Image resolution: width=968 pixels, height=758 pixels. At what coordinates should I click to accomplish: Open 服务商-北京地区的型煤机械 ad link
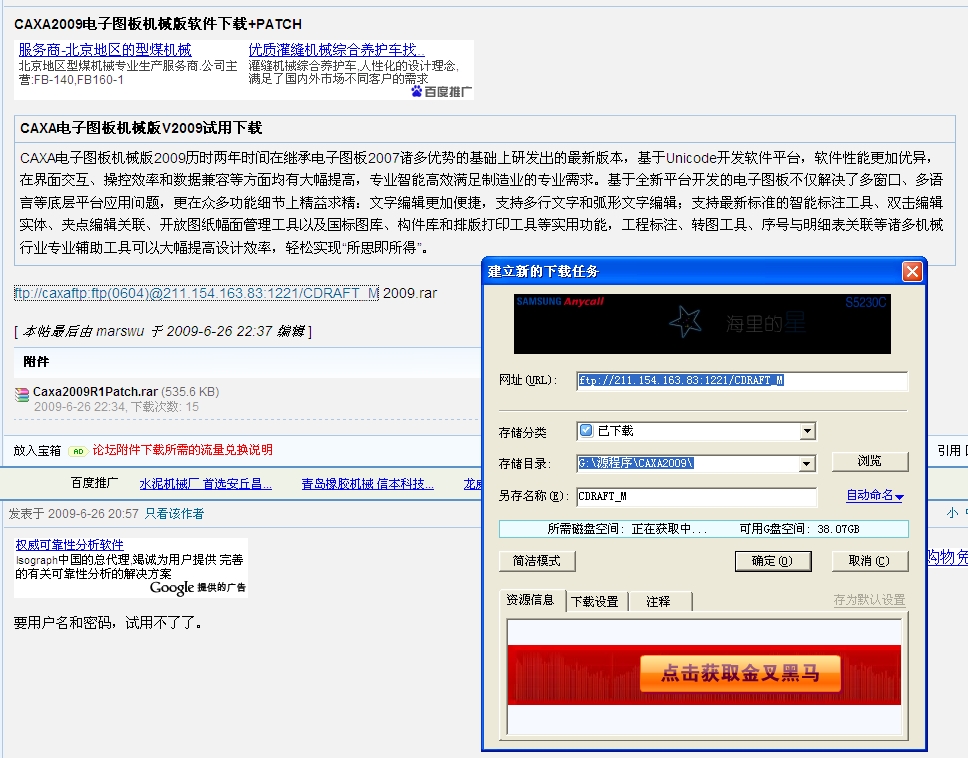coord(105,50)
